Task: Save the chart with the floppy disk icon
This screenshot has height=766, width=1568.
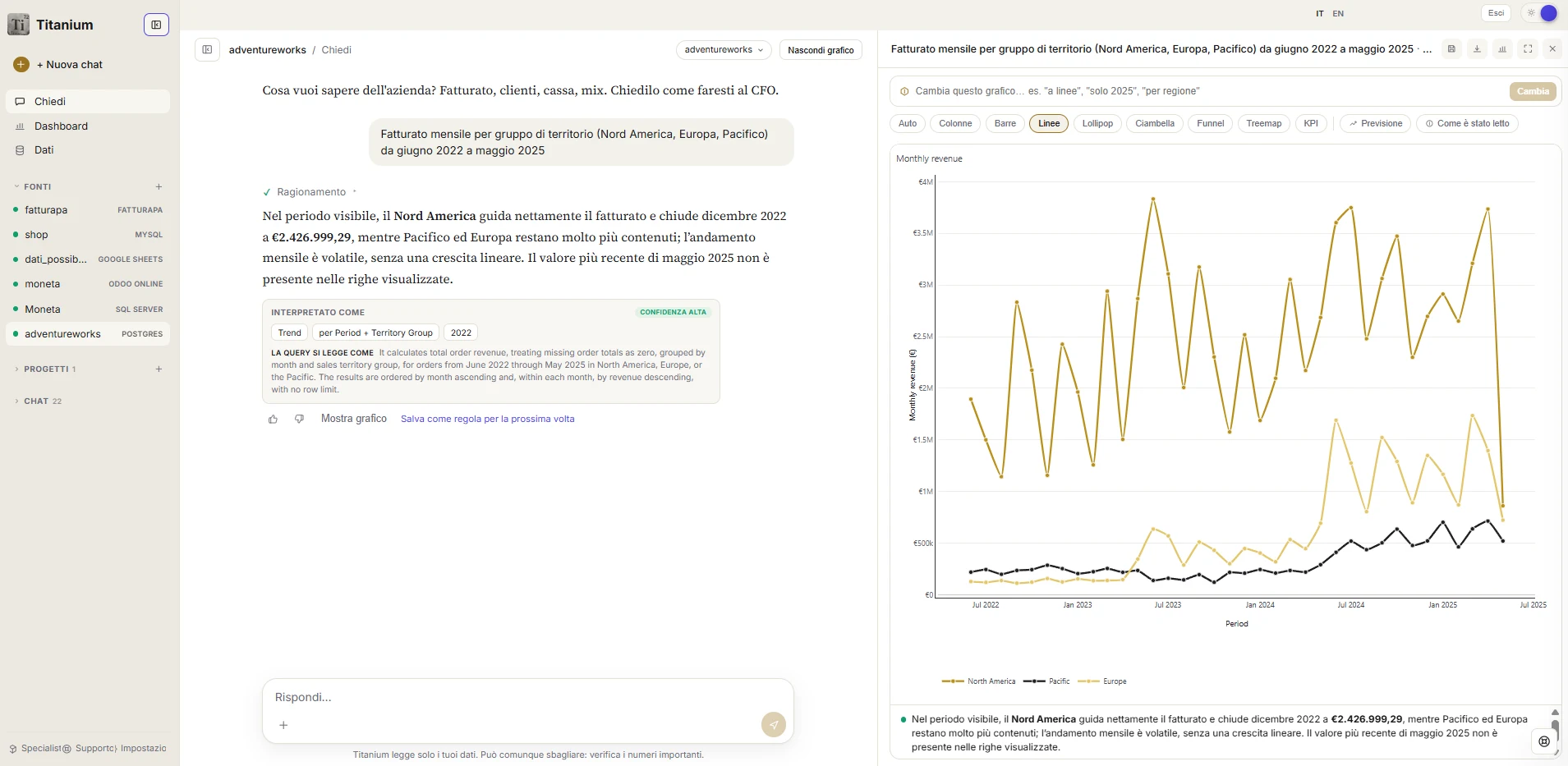Action: (x=1451, y=49)
